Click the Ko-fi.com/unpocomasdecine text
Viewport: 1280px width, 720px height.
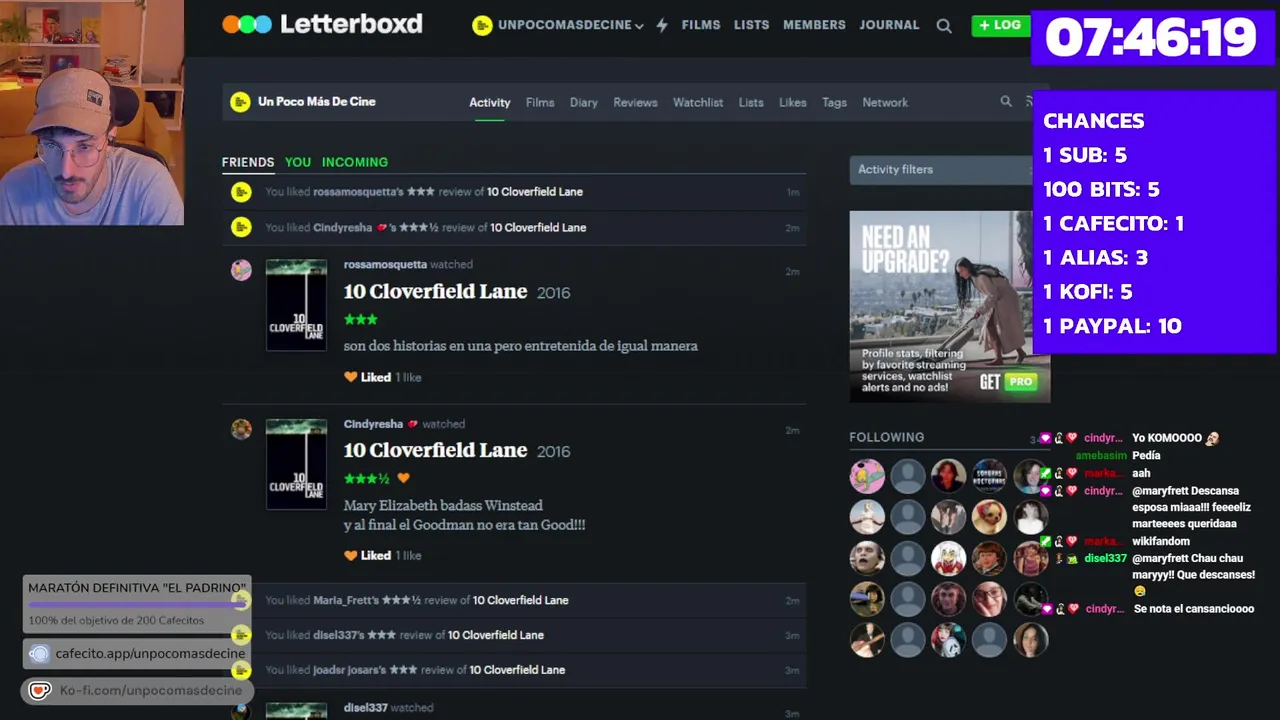point(151,690)
